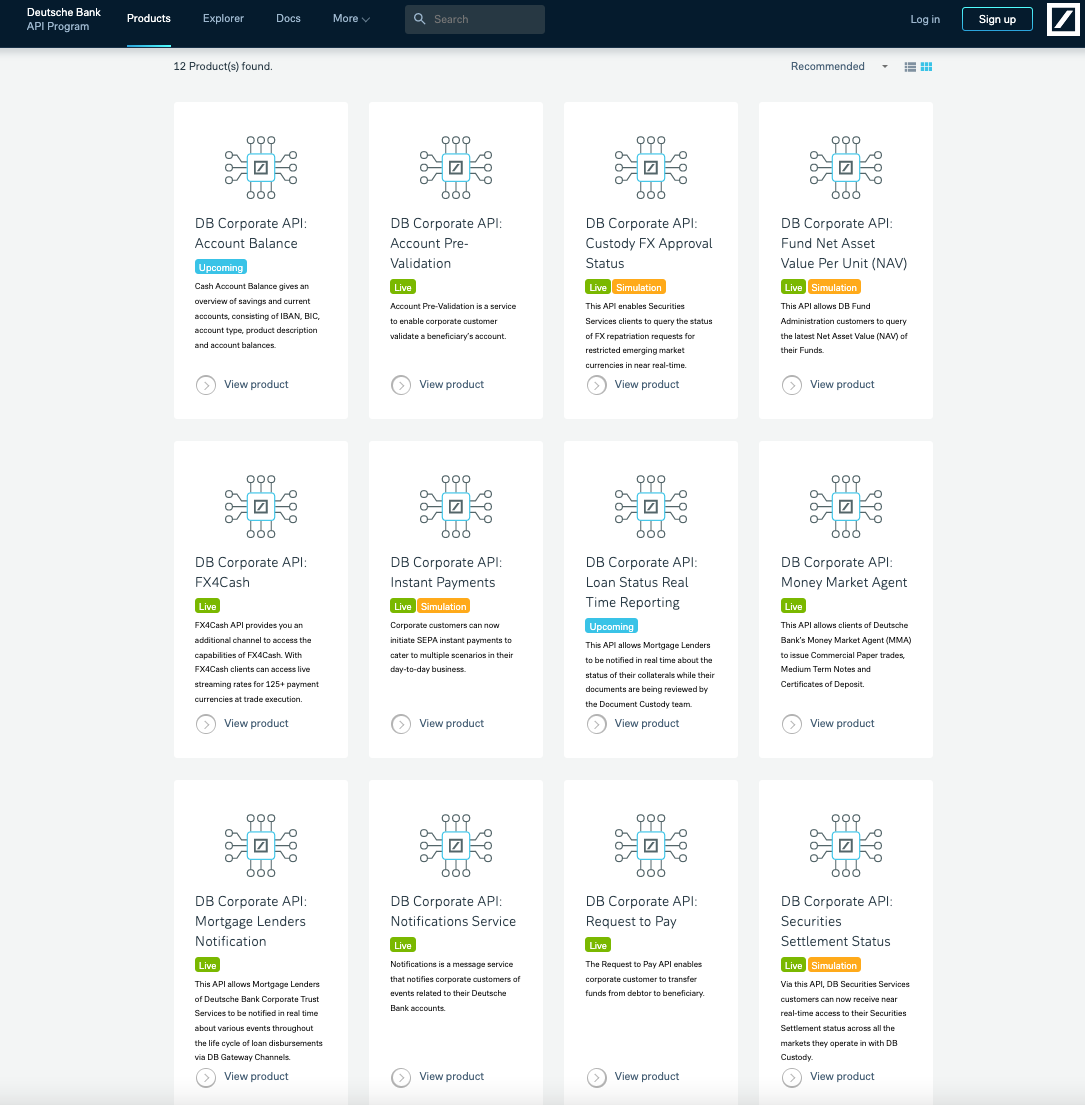Click the chip illustration on Money Market Agent
Screen dimensions: 1085x1105
pos(845,507)
